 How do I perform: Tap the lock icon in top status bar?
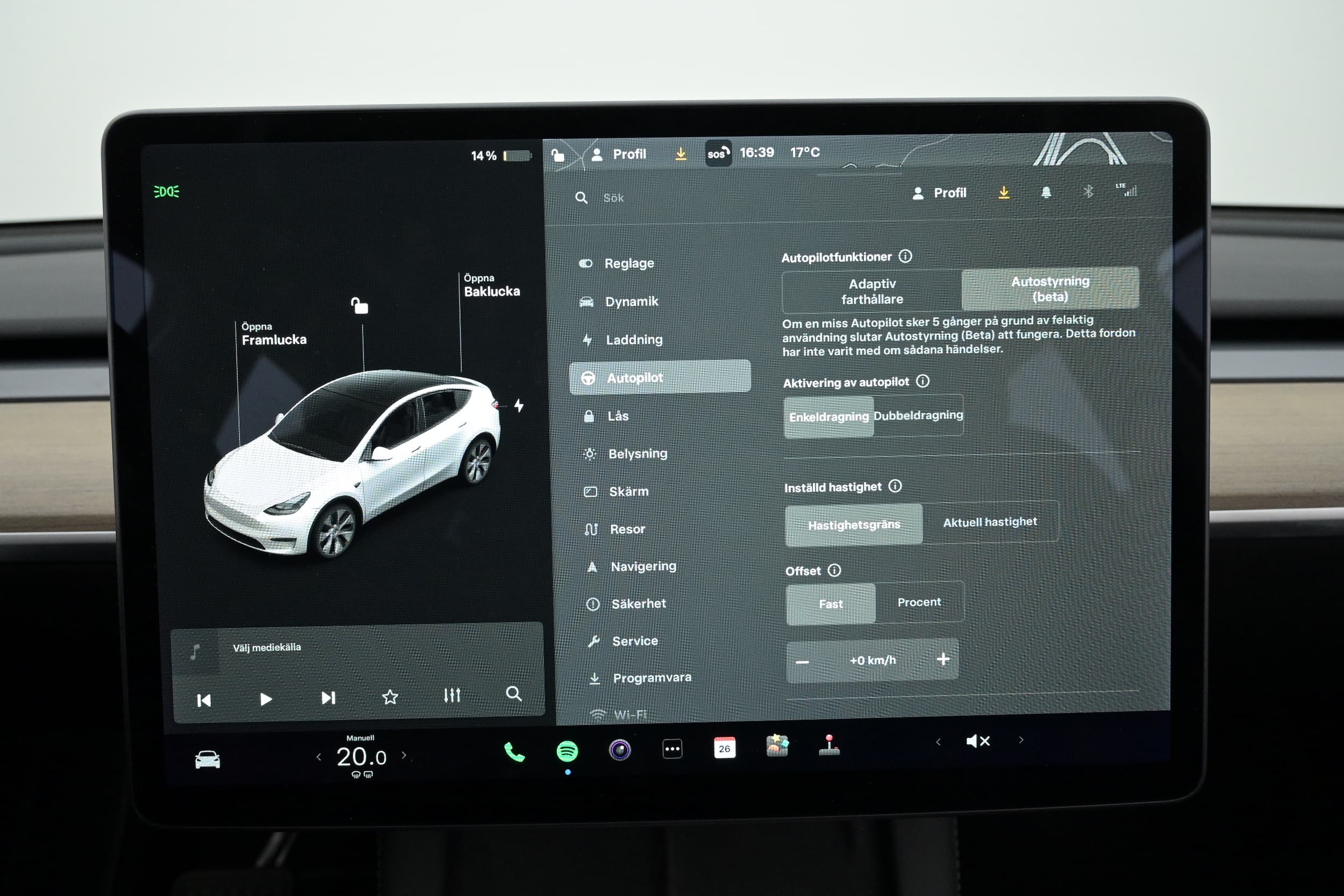pos(557,155)
